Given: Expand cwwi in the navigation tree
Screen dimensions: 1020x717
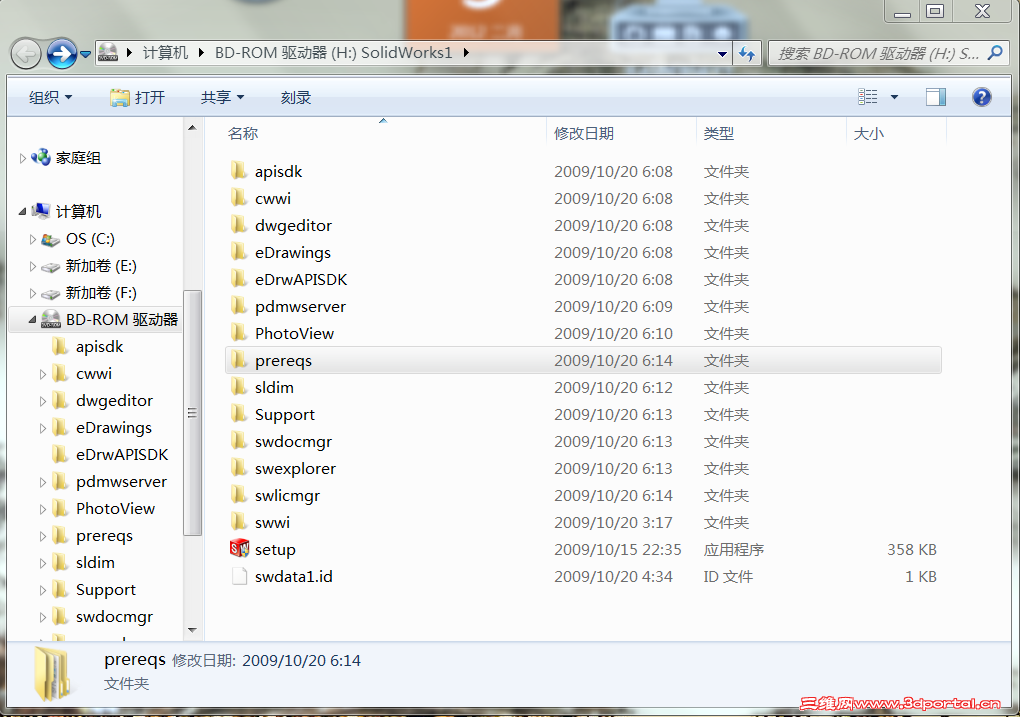Looking at the screenshot, I should coord(43,374).
